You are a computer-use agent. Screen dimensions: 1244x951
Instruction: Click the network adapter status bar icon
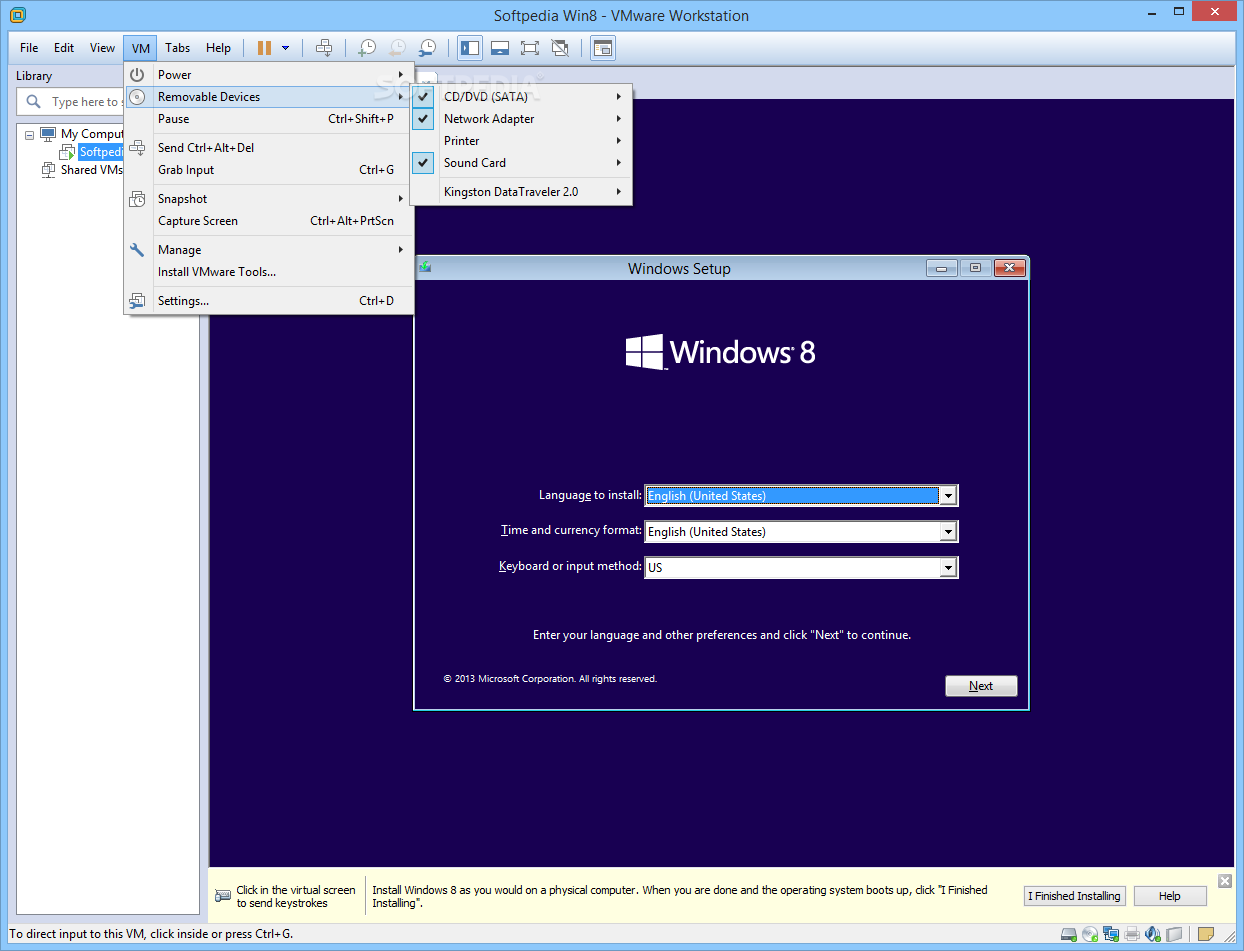(1111, 935)
